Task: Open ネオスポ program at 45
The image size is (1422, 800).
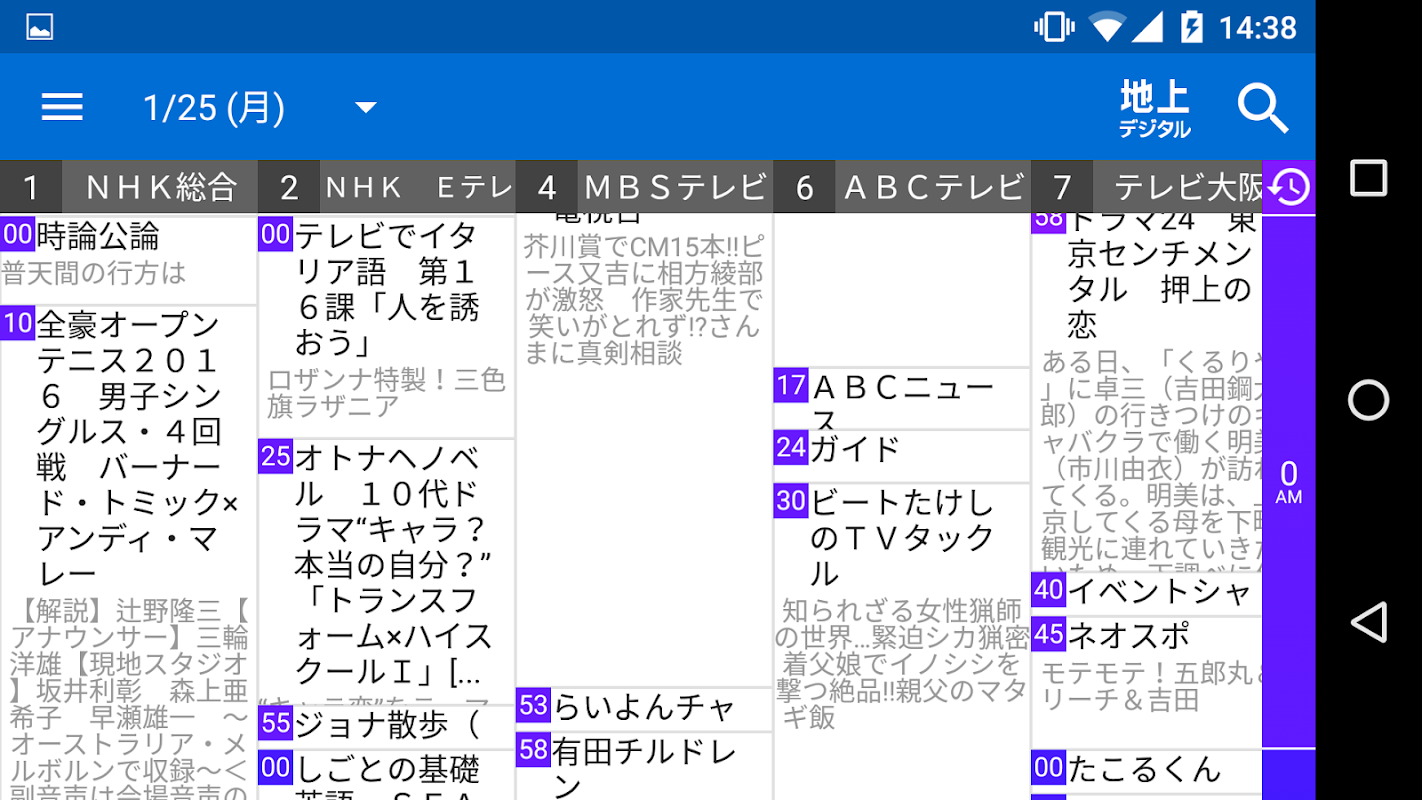Action: 1146,681
